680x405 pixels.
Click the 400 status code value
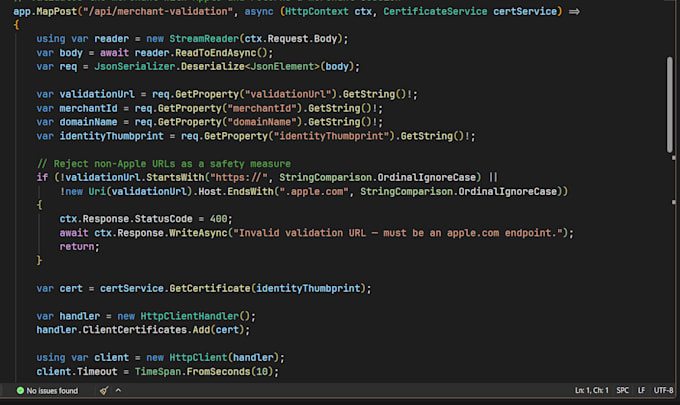(219, 219)
